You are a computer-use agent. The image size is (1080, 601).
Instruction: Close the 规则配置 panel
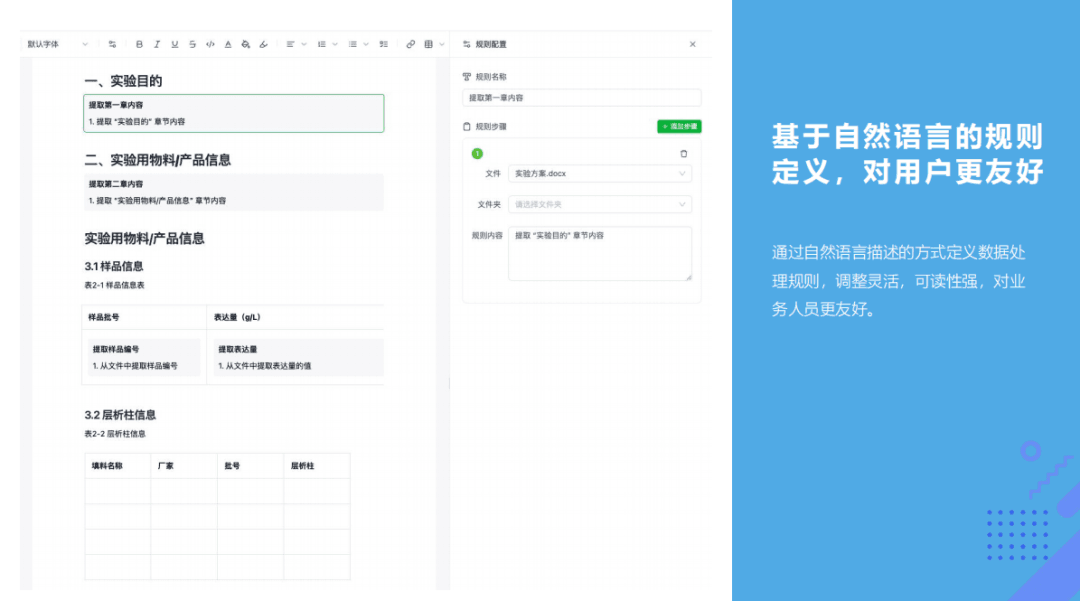693,43
